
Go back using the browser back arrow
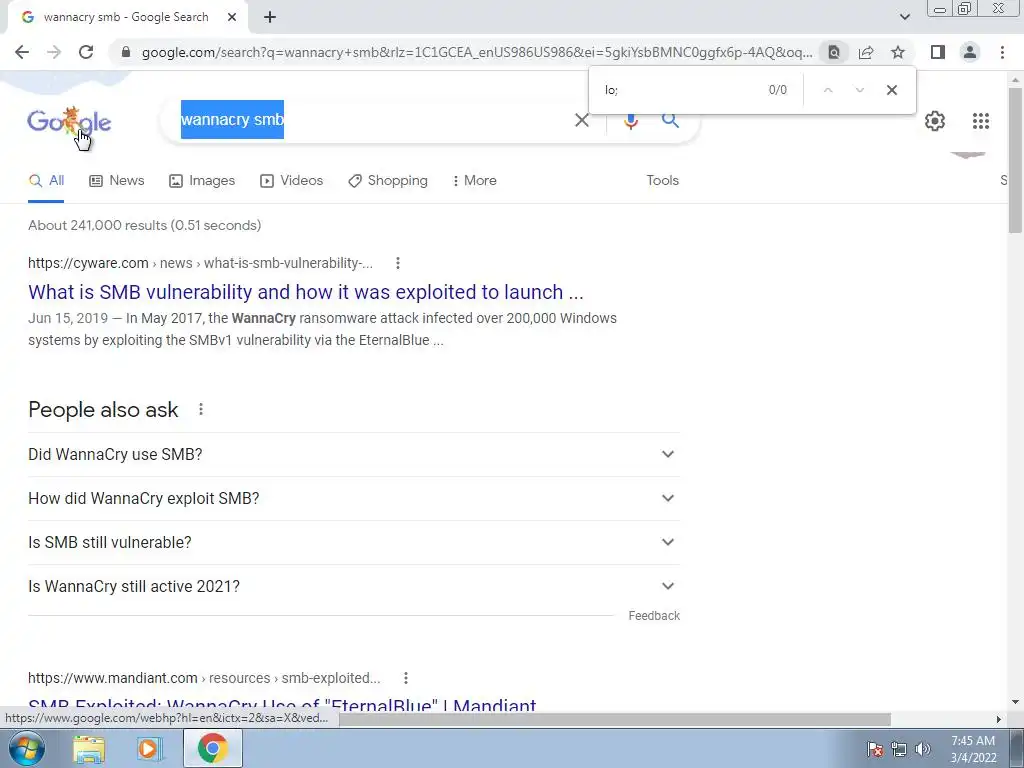click(22, 52)
